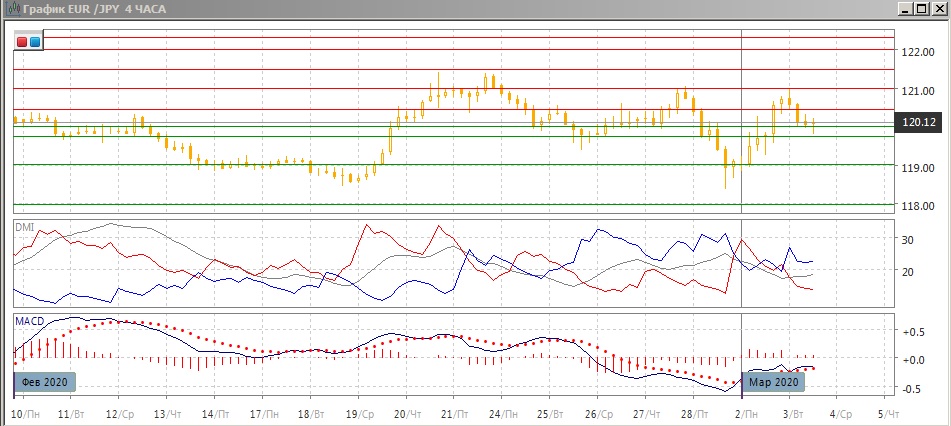
Task: Click the DMI axis value 20
Action: coord(908,271)
